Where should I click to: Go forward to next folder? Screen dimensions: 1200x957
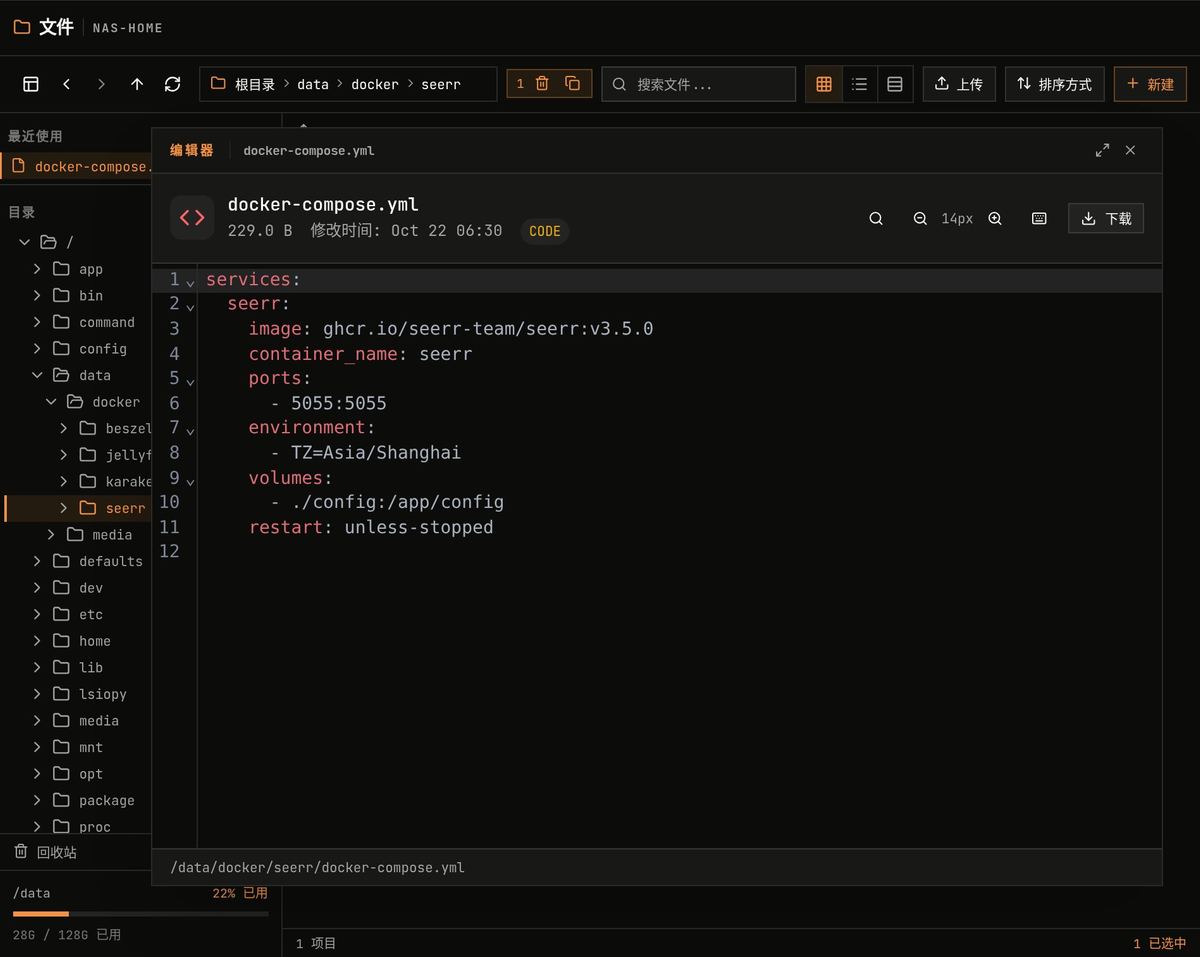pyautogui.click(x=101, y=84)
